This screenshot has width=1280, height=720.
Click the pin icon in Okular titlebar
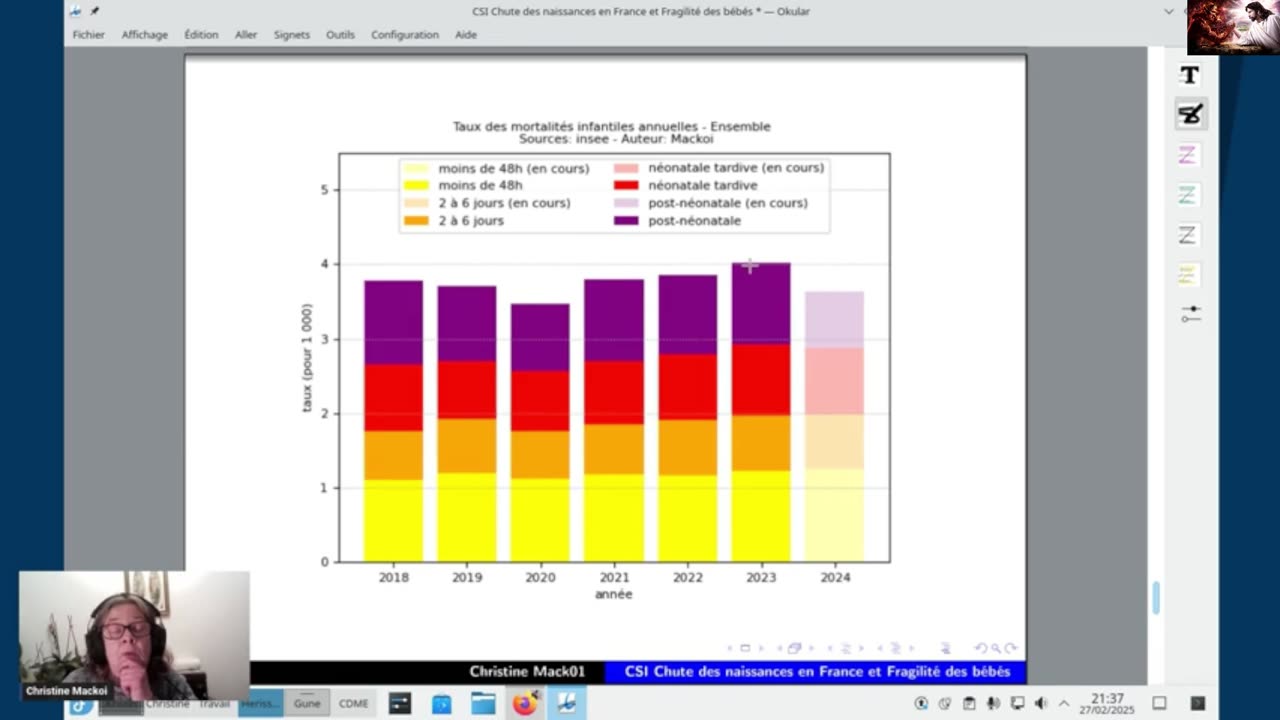(x=95, y=11)
